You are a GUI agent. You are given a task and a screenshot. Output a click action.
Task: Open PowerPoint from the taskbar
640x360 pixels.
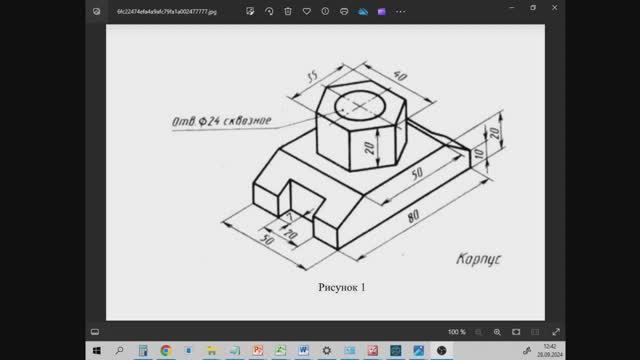tap(258, 351)
